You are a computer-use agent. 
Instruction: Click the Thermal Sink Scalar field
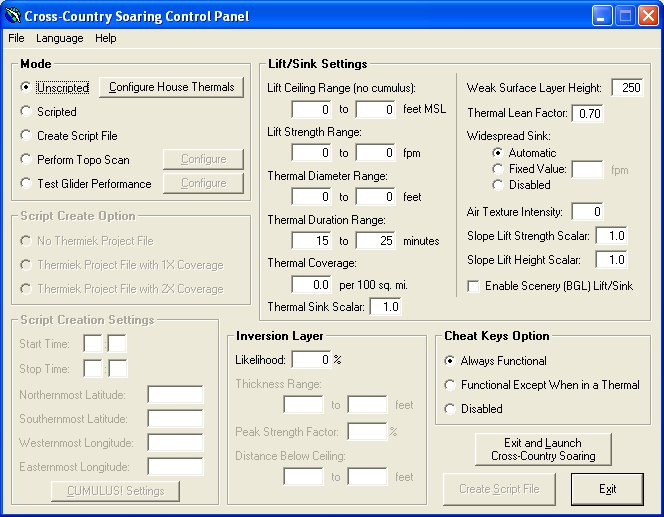click(x=386, y=307)
